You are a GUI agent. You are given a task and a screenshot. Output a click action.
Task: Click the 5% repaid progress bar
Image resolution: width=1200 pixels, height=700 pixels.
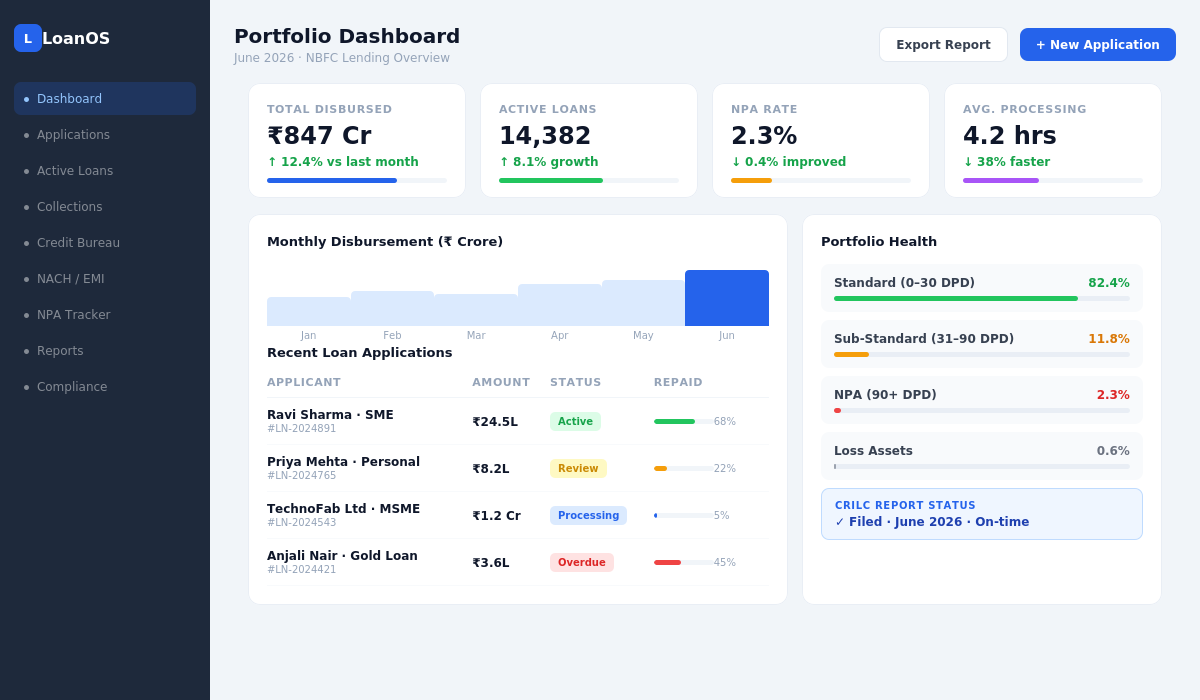pos(684,516)
